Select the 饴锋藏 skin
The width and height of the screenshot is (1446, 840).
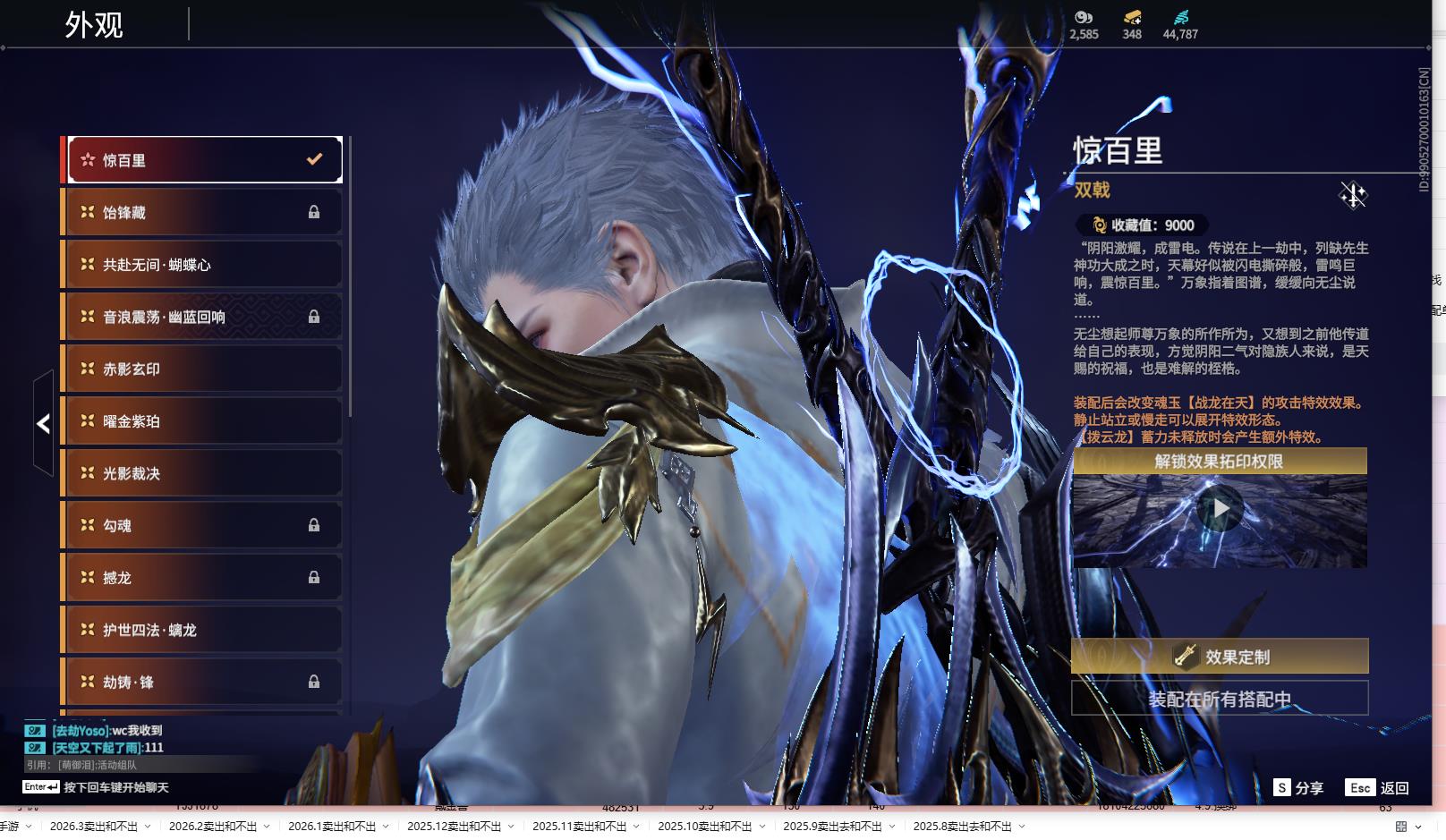point(201,212)
